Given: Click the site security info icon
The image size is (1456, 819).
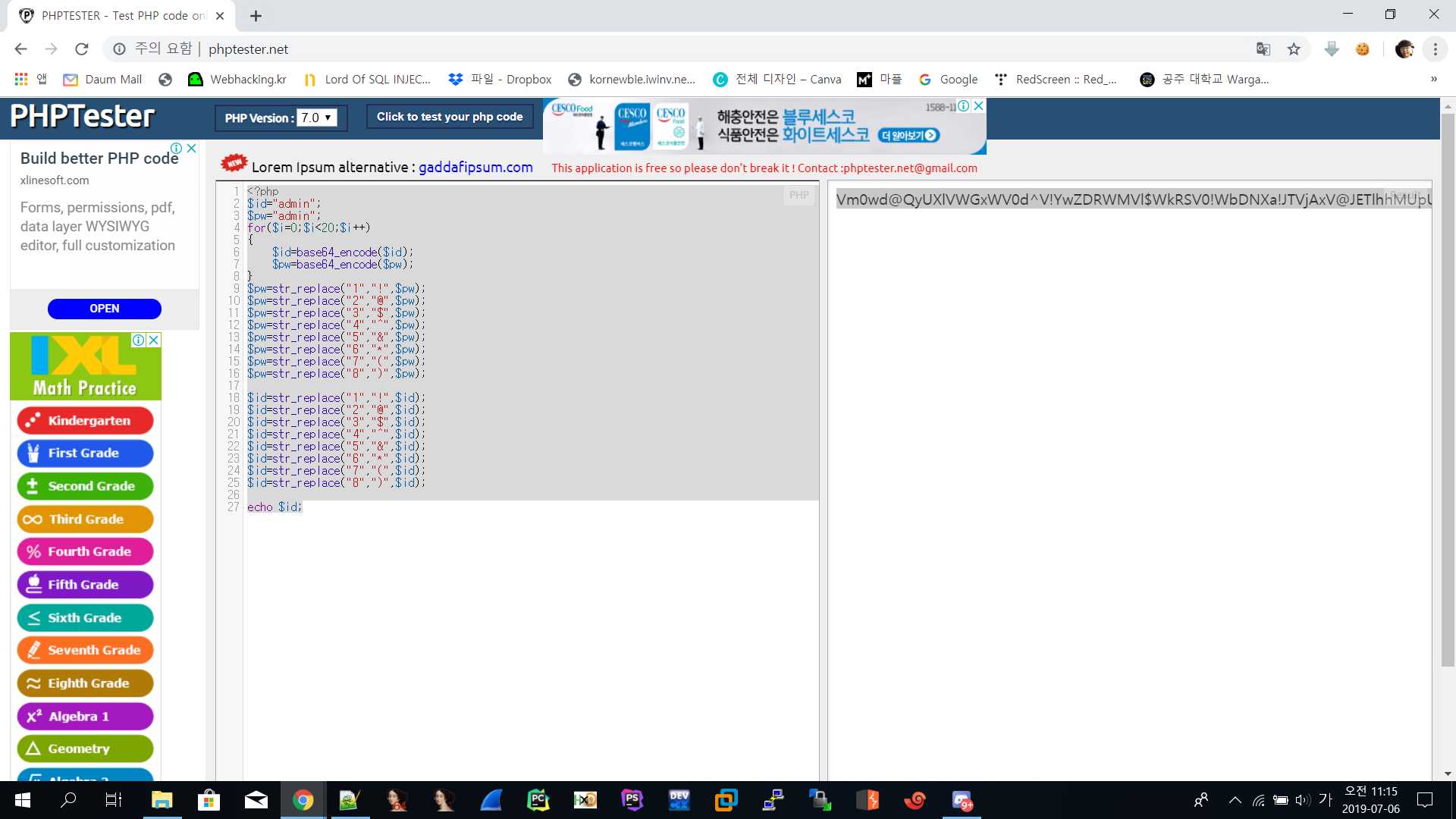Looking at the screenshot, I should click(x=119, y=49).
